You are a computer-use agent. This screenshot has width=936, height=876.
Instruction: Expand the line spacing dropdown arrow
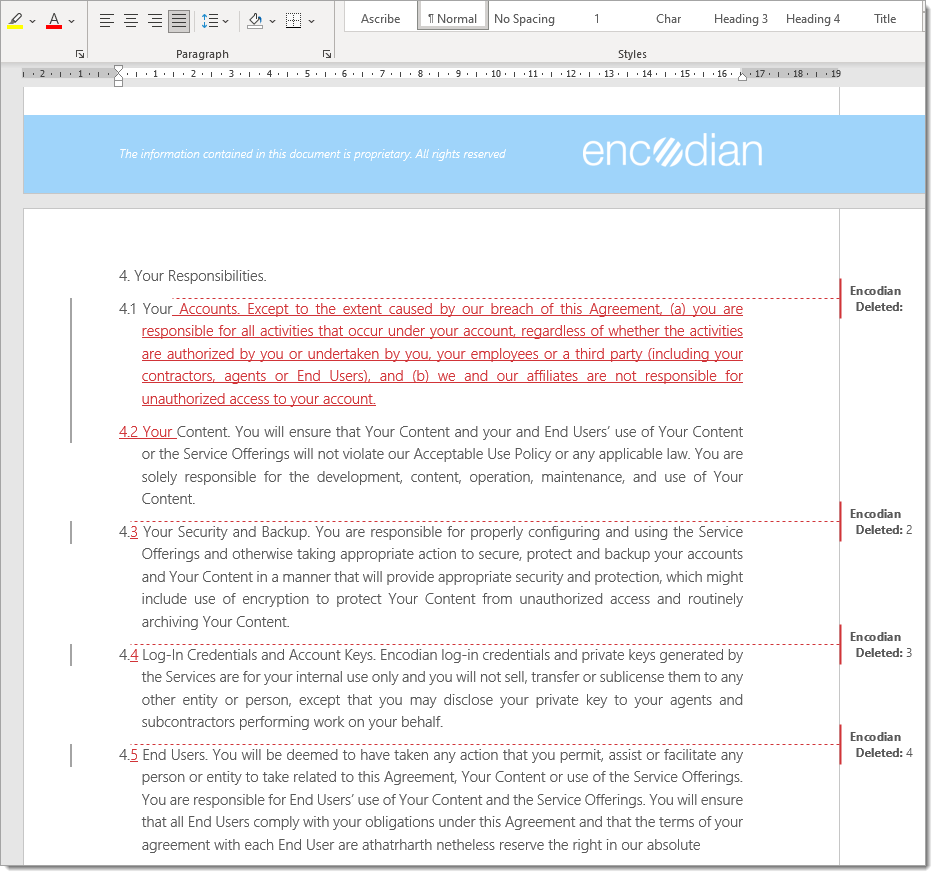coord(226,21)
